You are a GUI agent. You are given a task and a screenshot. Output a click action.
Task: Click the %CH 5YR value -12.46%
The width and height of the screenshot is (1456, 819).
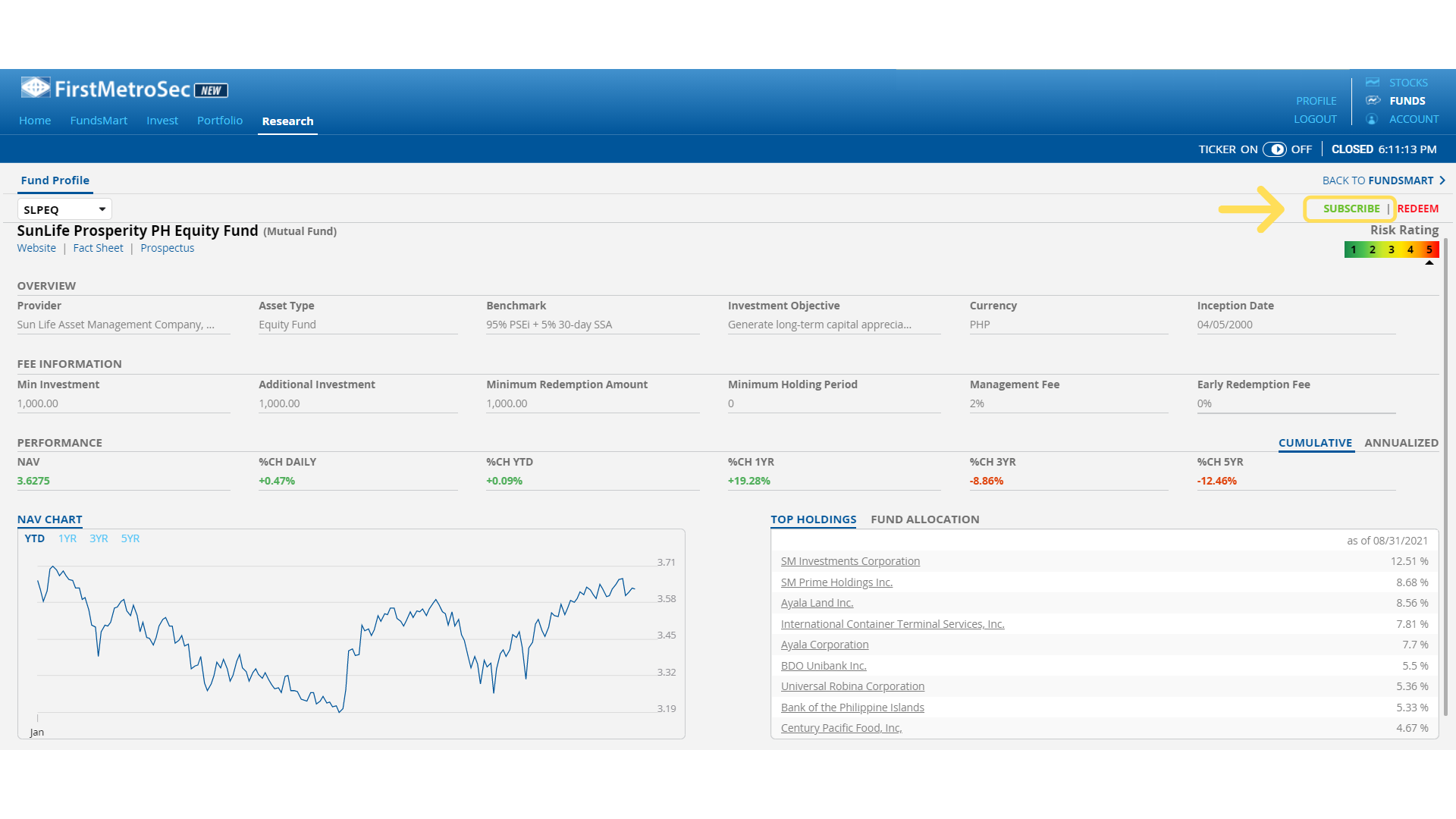(x=1217, y=481)
